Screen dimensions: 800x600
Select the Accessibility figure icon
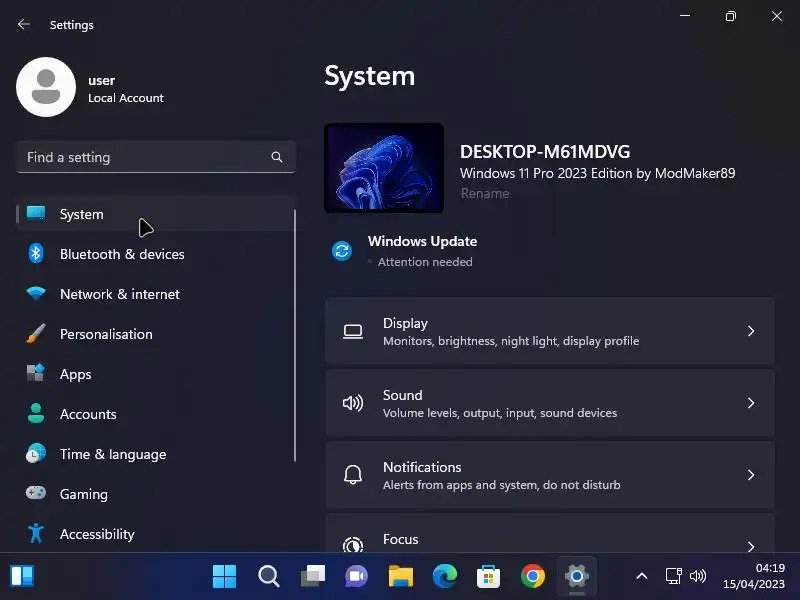pos(36,533)
